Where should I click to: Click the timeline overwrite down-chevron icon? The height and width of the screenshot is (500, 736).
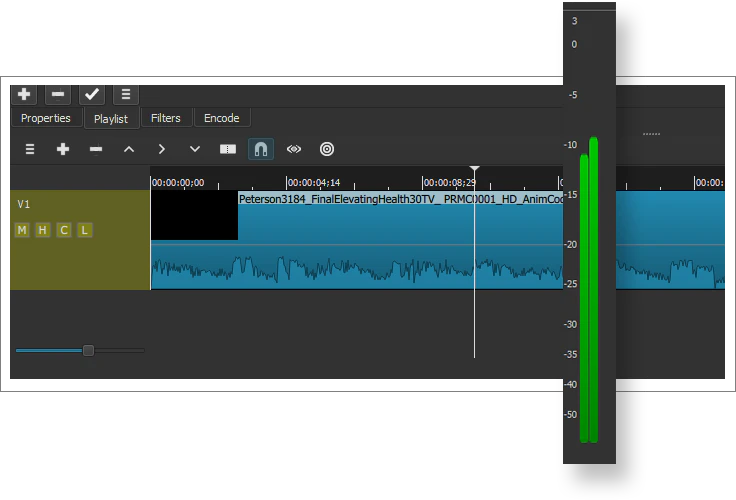[x=195, y=149]
